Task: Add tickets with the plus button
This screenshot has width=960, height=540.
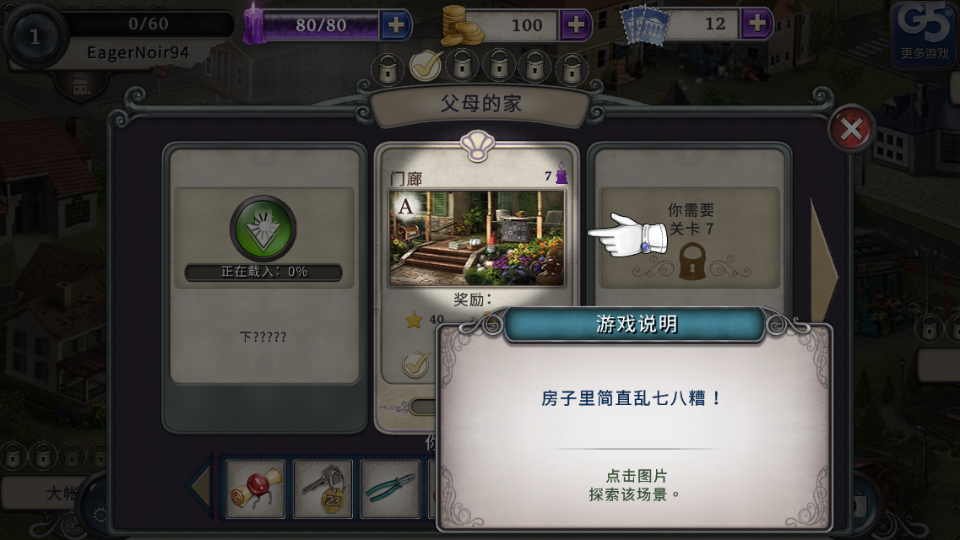Action: coord(757,24)
